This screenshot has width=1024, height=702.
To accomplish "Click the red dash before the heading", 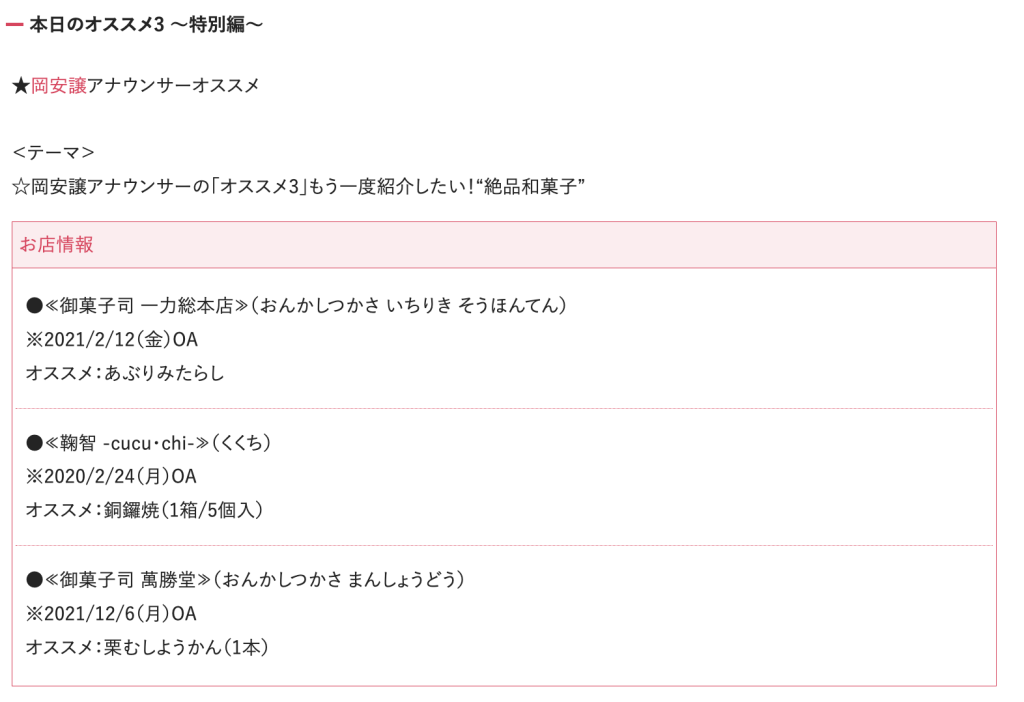I will point(14,24).
